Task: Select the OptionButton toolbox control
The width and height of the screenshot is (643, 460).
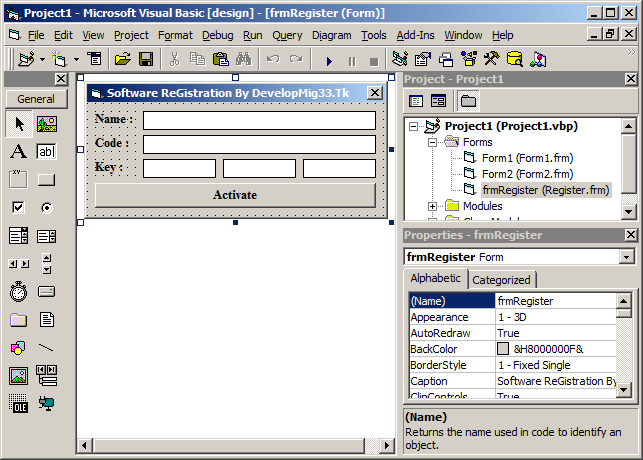Action: (47, 207)
